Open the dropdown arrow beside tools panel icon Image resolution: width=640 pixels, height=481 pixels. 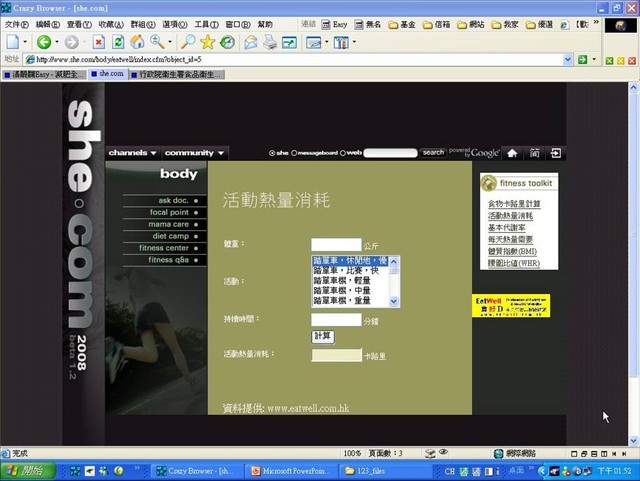pyautogui.click(x=354, y=42)
